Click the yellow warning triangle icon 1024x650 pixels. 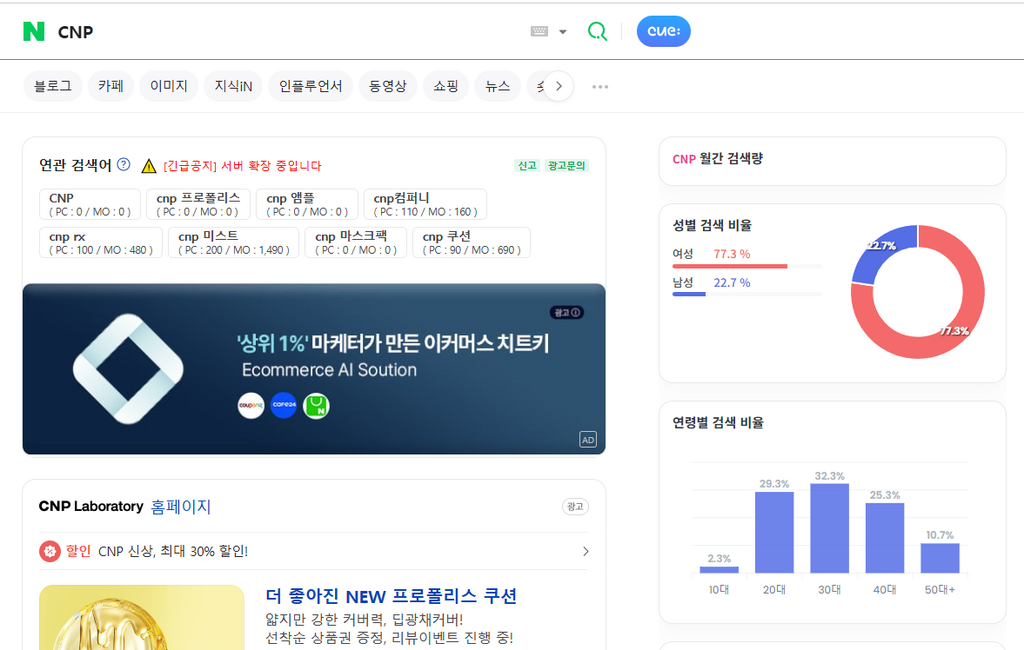pos(149,166)
